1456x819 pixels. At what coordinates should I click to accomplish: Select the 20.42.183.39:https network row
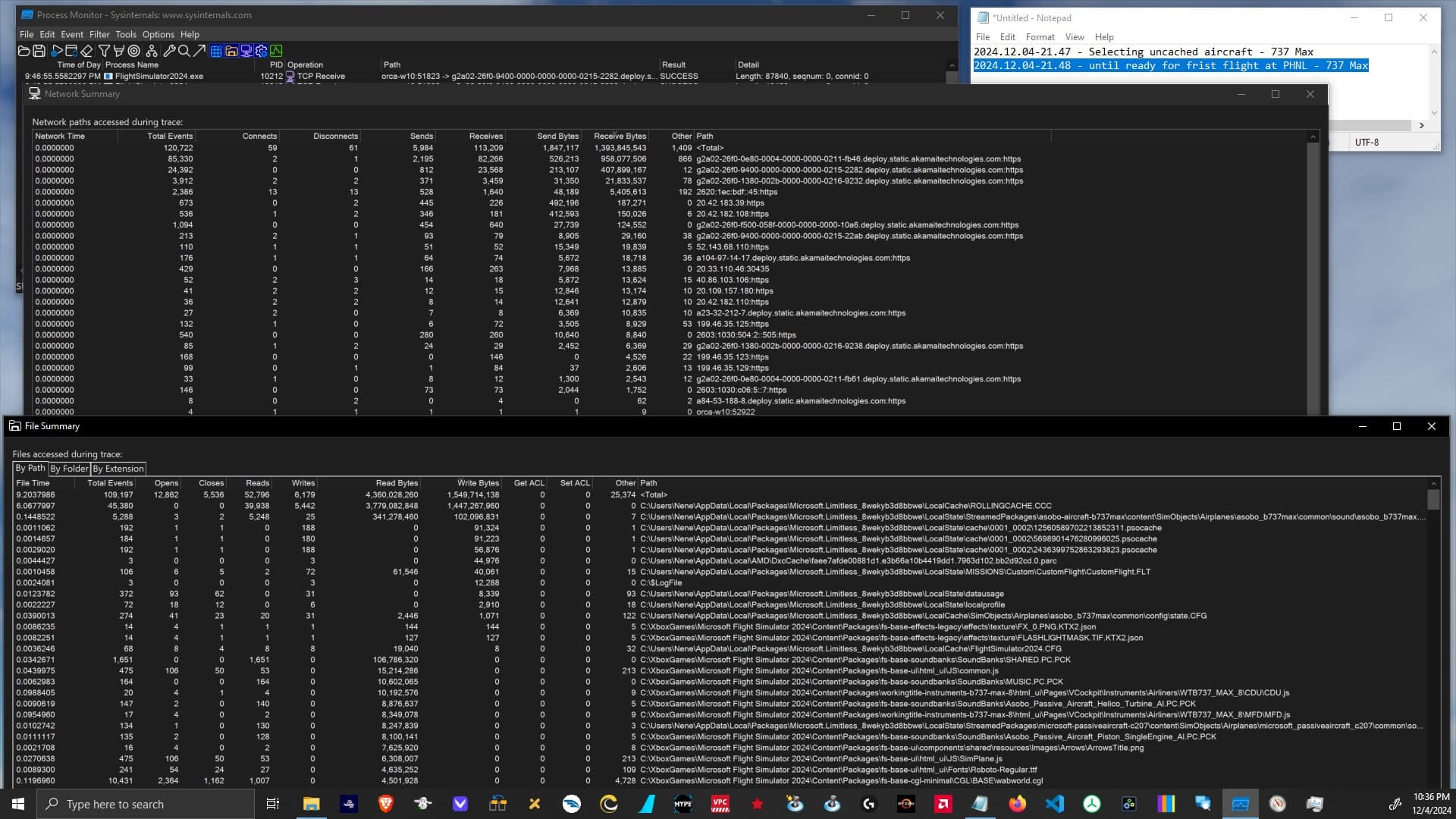click(671, 203)
